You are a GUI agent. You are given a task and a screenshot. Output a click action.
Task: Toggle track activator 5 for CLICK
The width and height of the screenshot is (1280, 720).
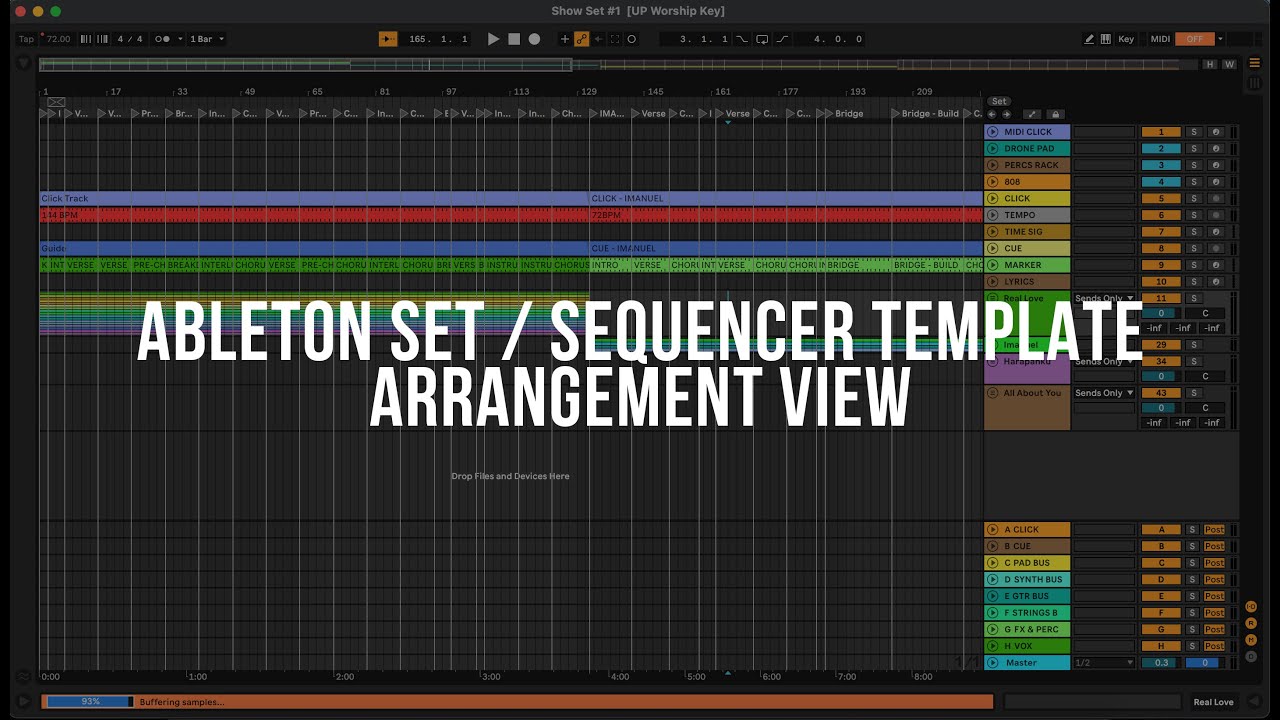(1161, 198)
